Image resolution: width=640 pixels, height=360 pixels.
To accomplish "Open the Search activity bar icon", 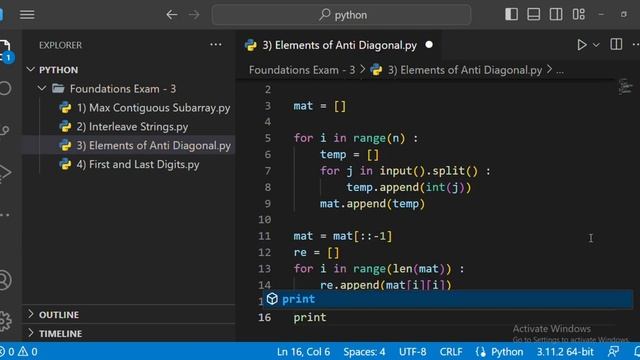I will click(x=5, y=88).
